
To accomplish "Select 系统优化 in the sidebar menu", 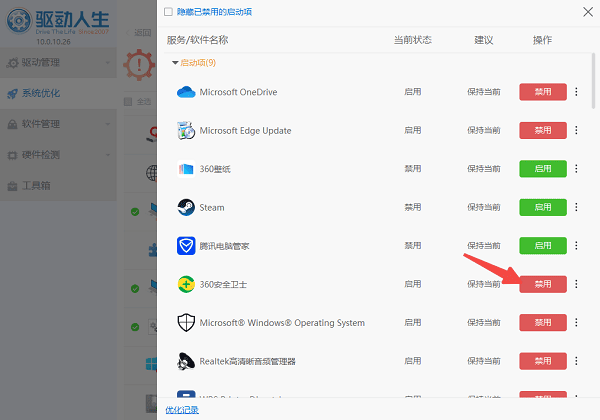I will tap(58, 93).
